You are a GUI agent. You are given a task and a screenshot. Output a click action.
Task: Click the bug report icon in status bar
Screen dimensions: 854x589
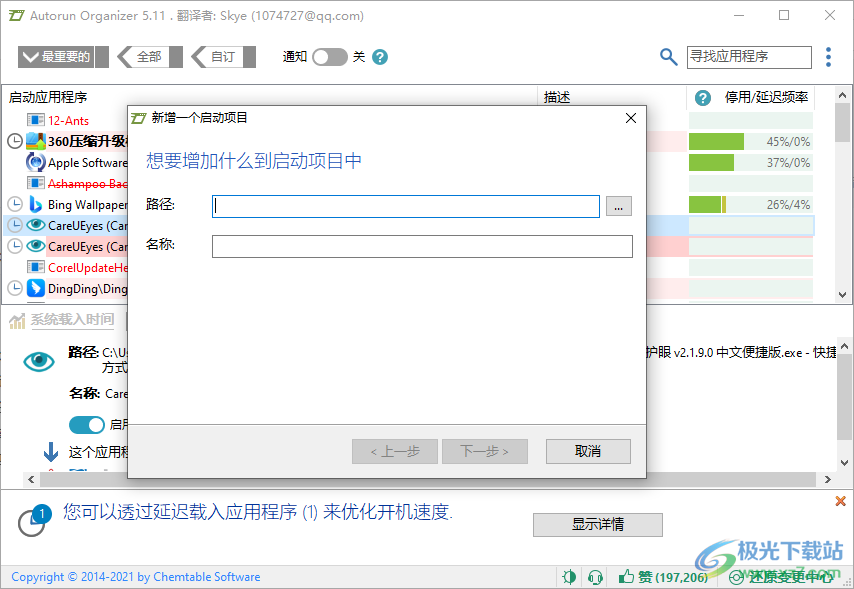click(x=569, y=576)
